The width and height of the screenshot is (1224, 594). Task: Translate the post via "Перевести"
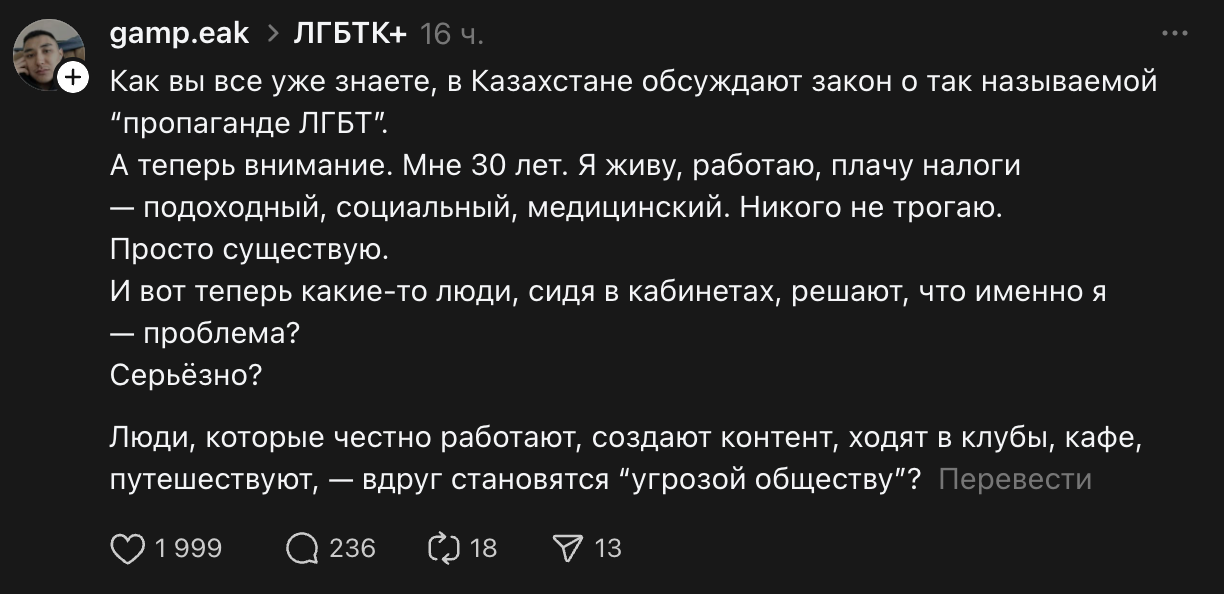coord(1015,480)
